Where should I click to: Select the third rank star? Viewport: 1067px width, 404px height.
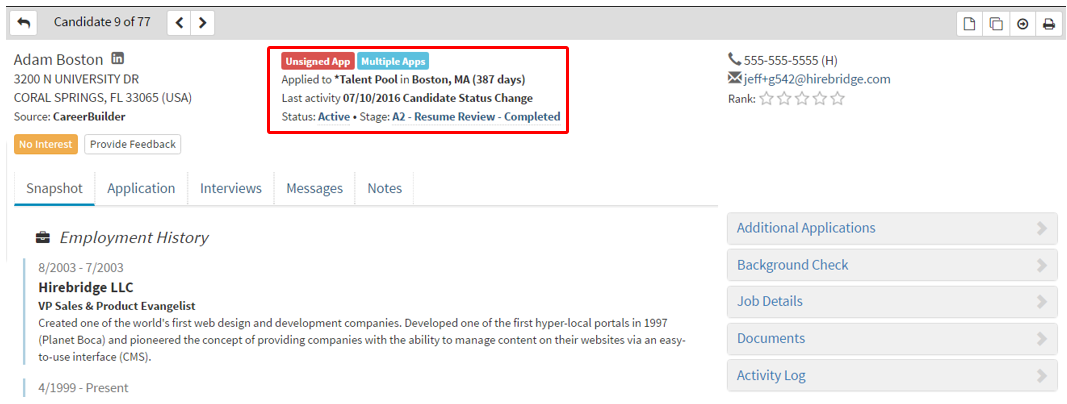tap(802, 98)
